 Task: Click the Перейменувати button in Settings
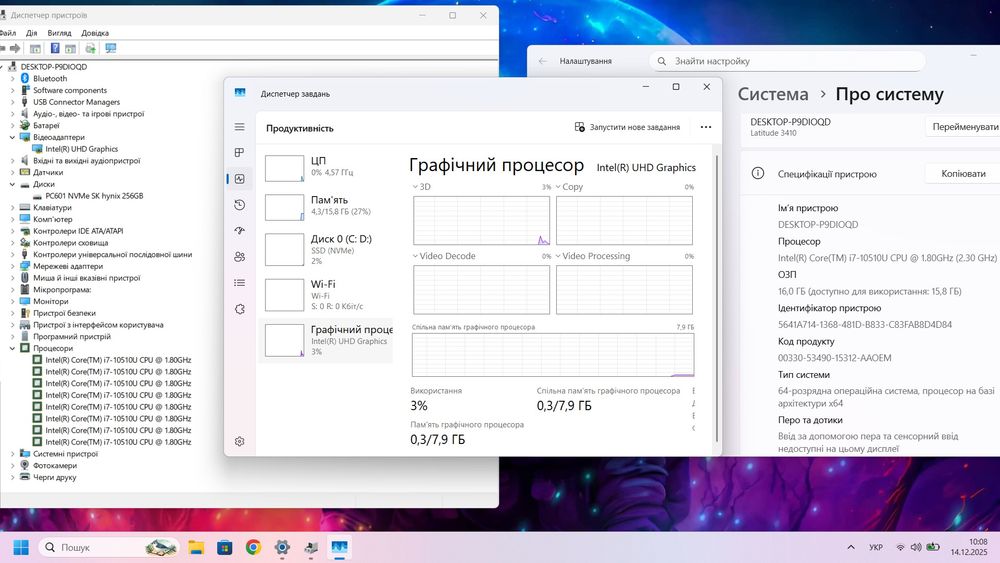click(x=964, y=127)
